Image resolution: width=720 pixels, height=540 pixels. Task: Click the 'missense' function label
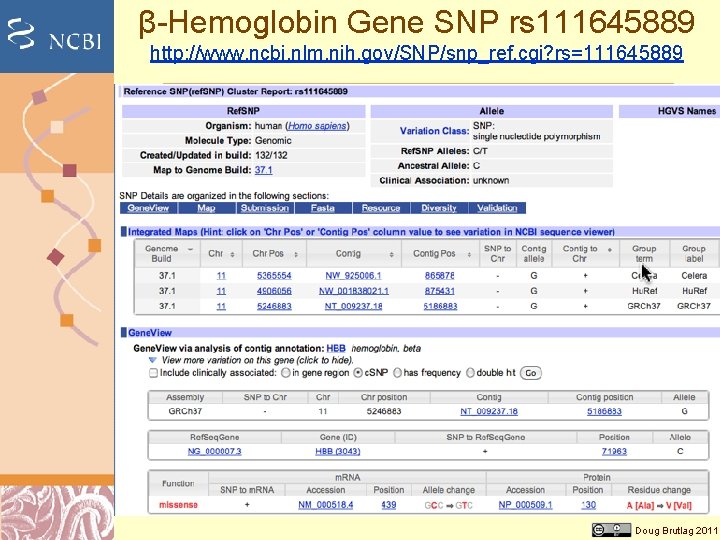(x=178, y=505)
